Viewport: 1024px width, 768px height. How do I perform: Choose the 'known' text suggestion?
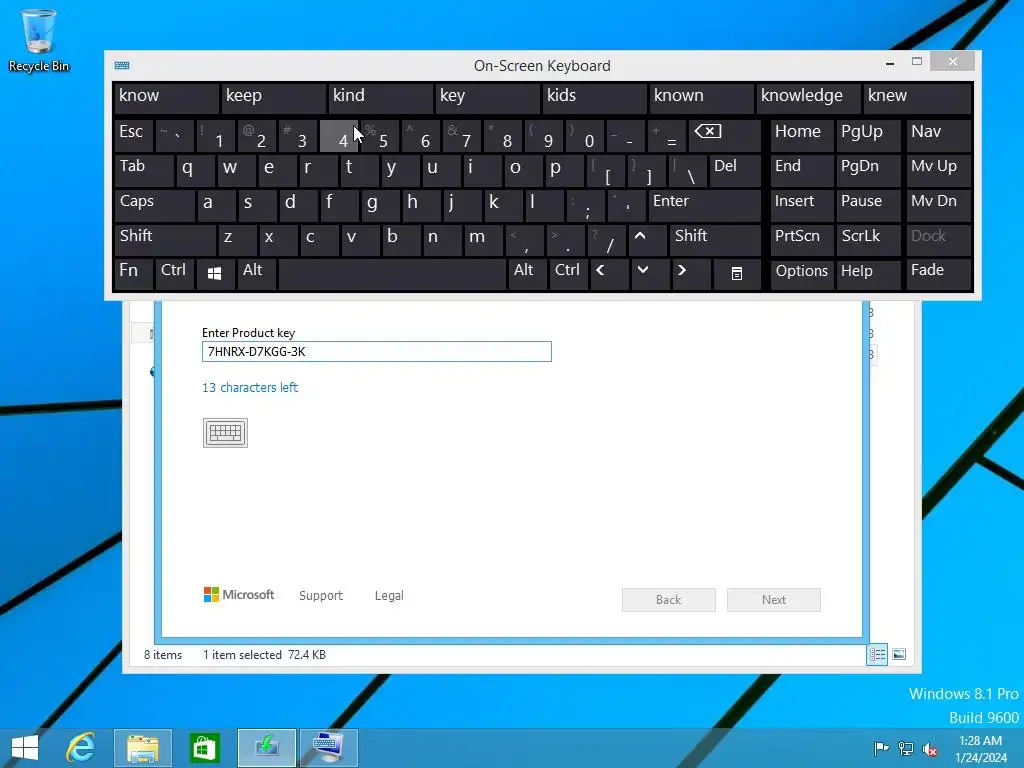[x=701, y=98]
